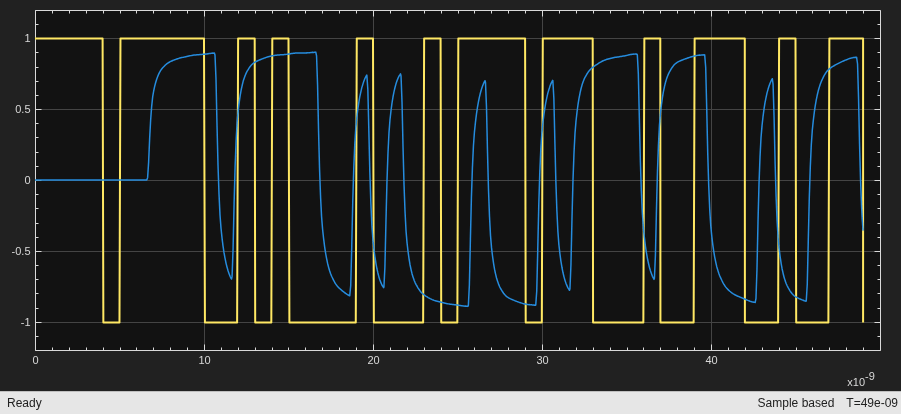Viewport: 901px width, 414px height.
Task: Select the yellow low segment spanning 15 to 19
Action: [323, 323]
